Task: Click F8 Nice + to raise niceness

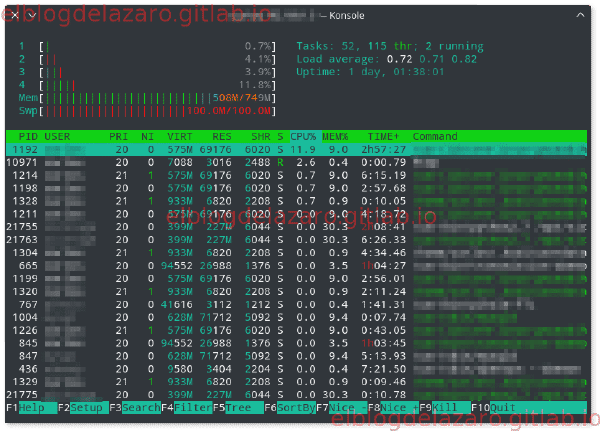Action: [393, 408]
